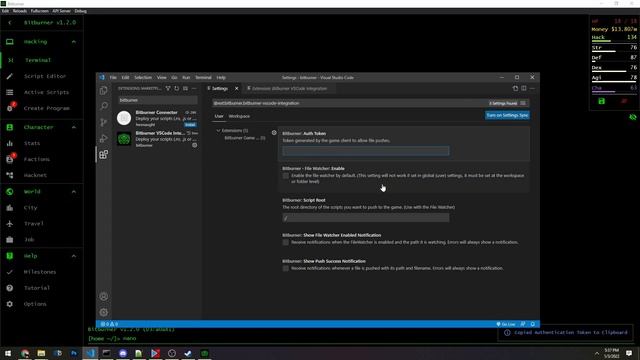Open the Selection menu in VS Code
The width and height of the screenshot is (640, 360).
[143, 78]
